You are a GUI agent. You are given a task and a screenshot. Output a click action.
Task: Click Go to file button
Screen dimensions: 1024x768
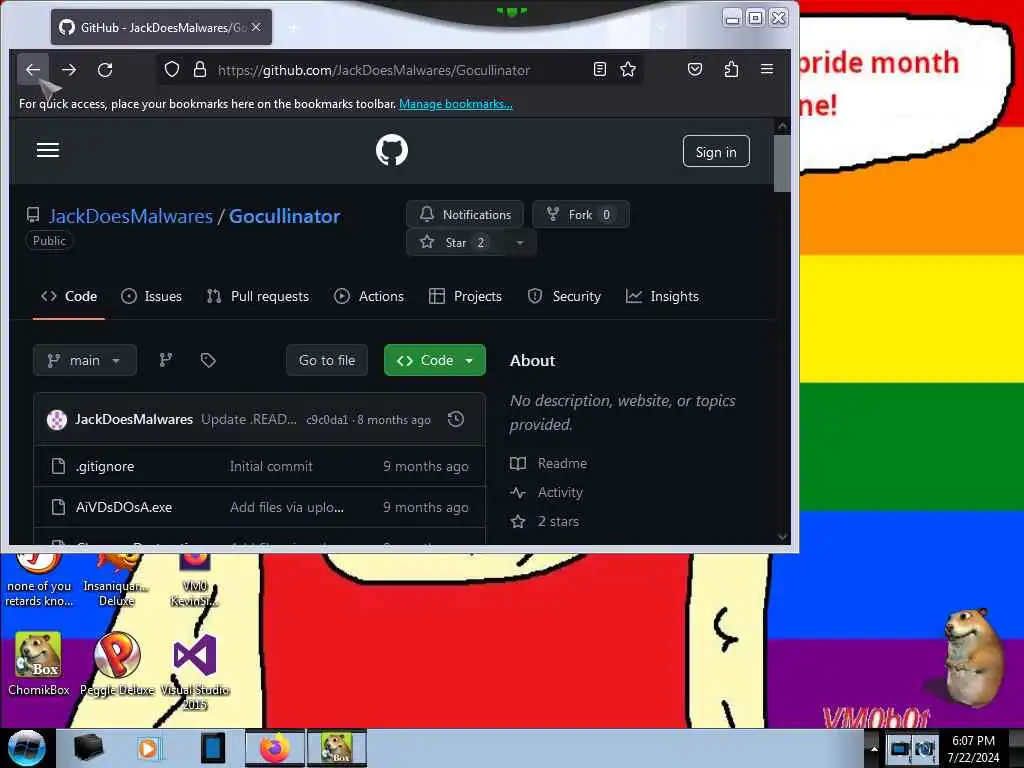[327, 360]
